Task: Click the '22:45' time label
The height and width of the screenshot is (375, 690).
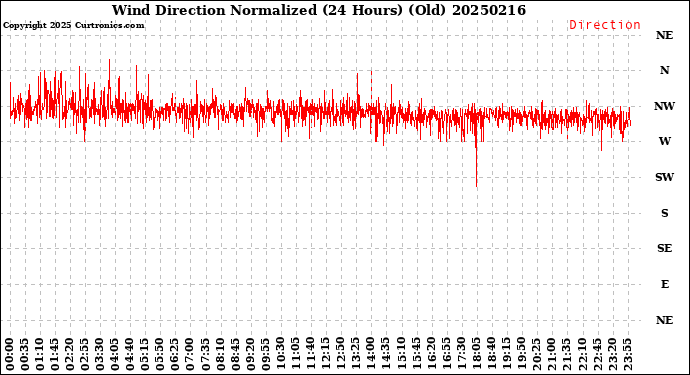Action: (x=597, y=355)
